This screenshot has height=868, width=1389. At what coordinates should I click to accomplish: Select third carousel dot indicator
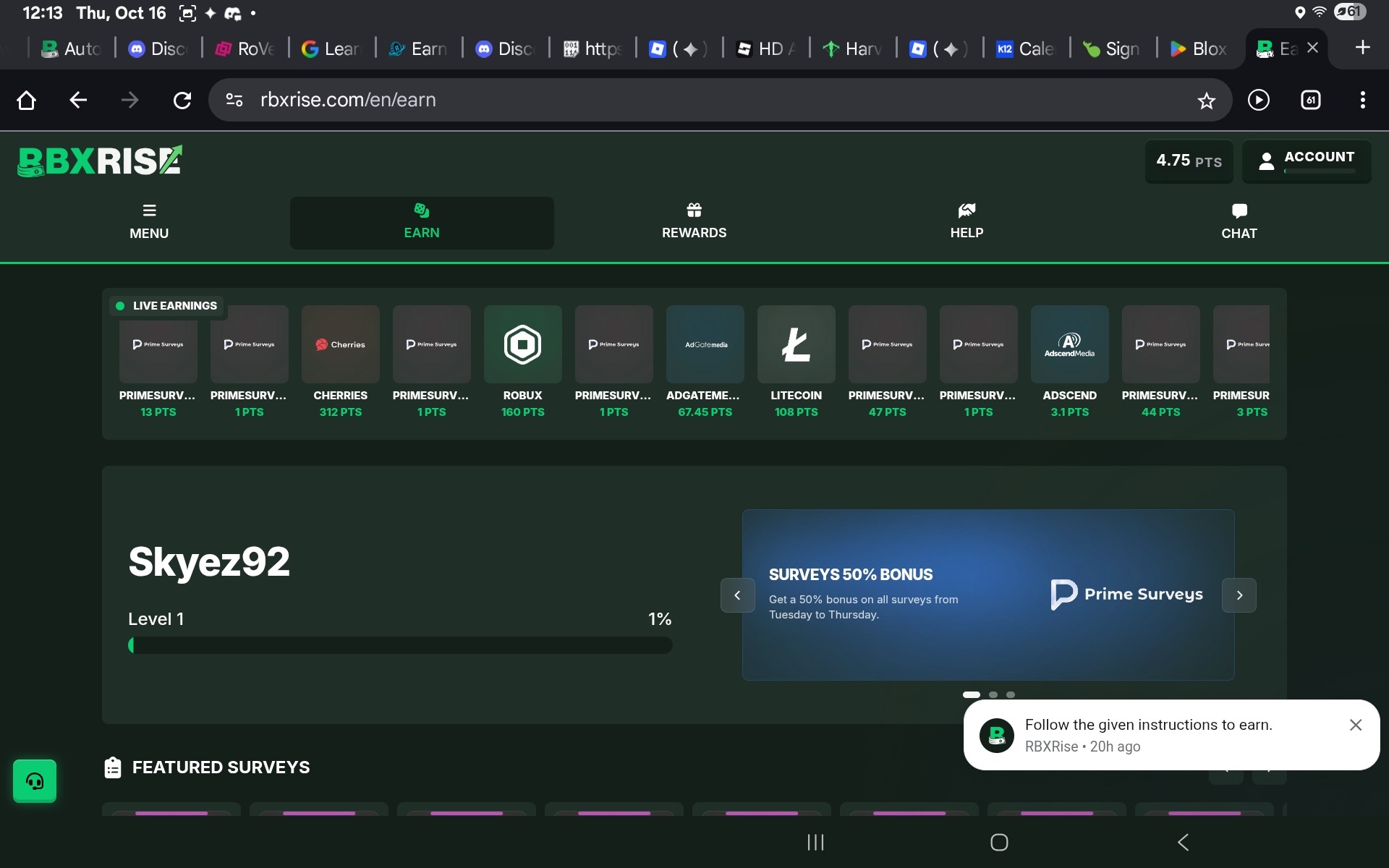(1011, 694)
